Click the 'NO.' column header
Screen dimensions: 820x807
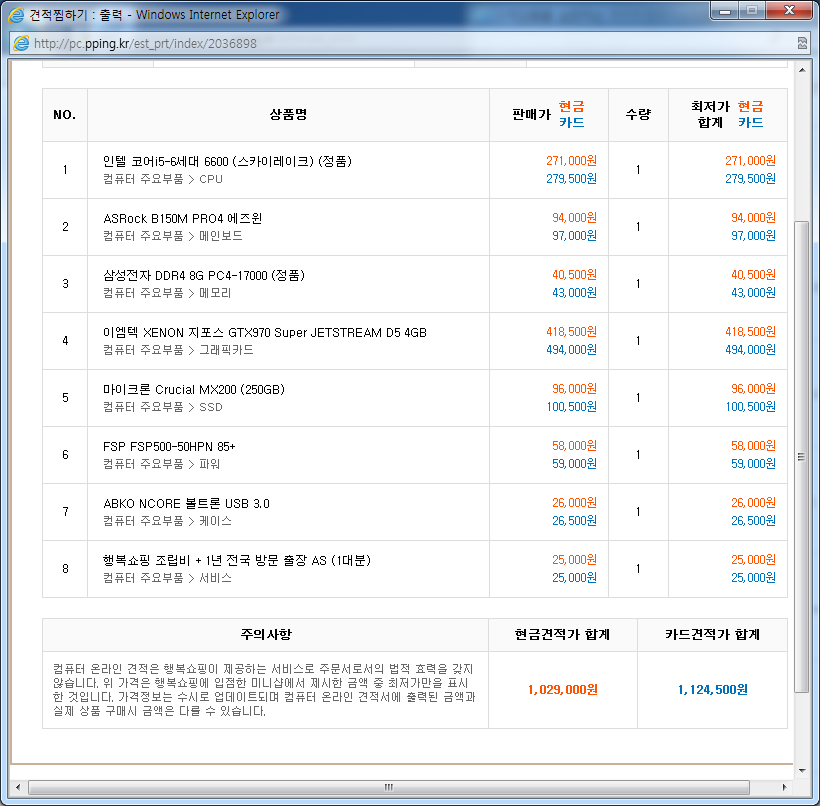pos(65,115)
